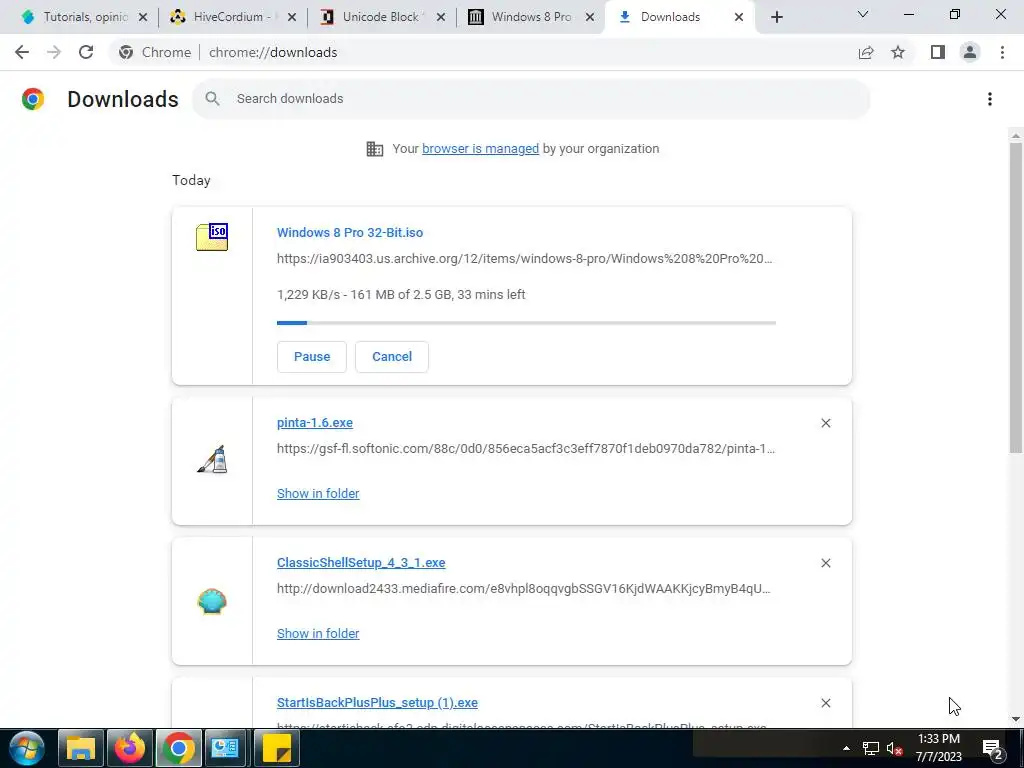Viewport: 1024px width, 768px height.
Task: Open the Windows Start menu orb
Action: pos(27,748)
